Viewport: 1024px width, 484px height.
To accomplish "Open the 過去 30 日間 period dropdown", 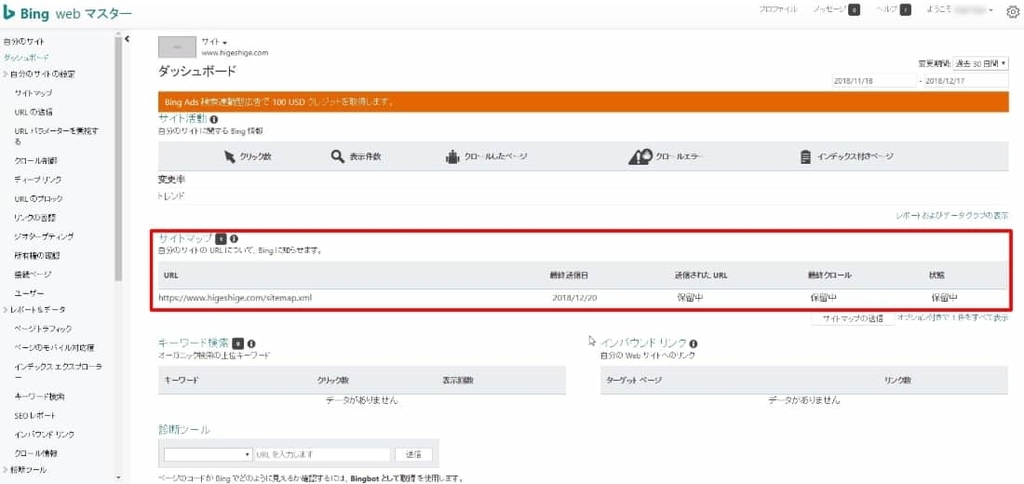I will coord(980,63).
